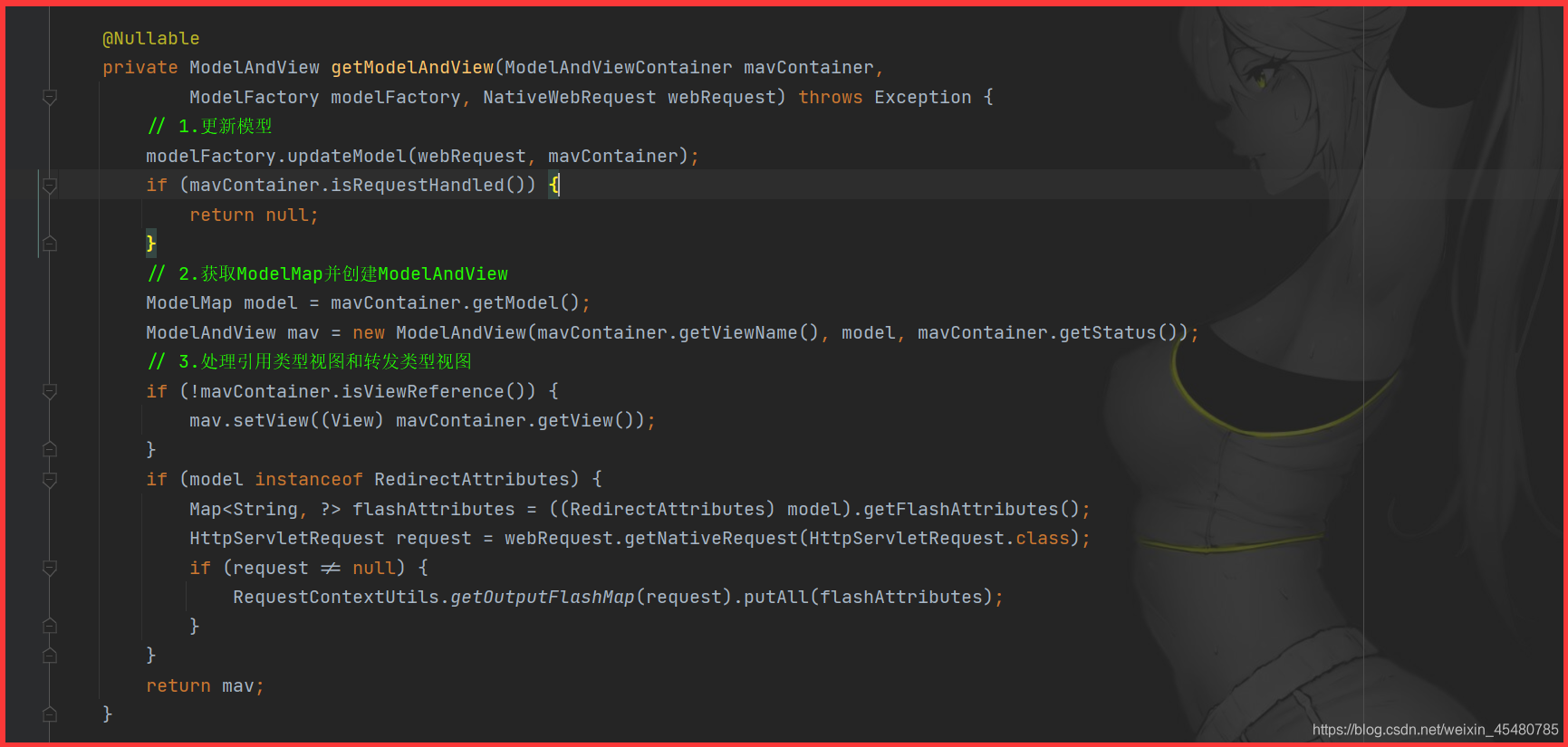The width and height of the screenshot is (1568, 747).
Task: Click NativeWebRequest parameter type
Action: [570, 97]
